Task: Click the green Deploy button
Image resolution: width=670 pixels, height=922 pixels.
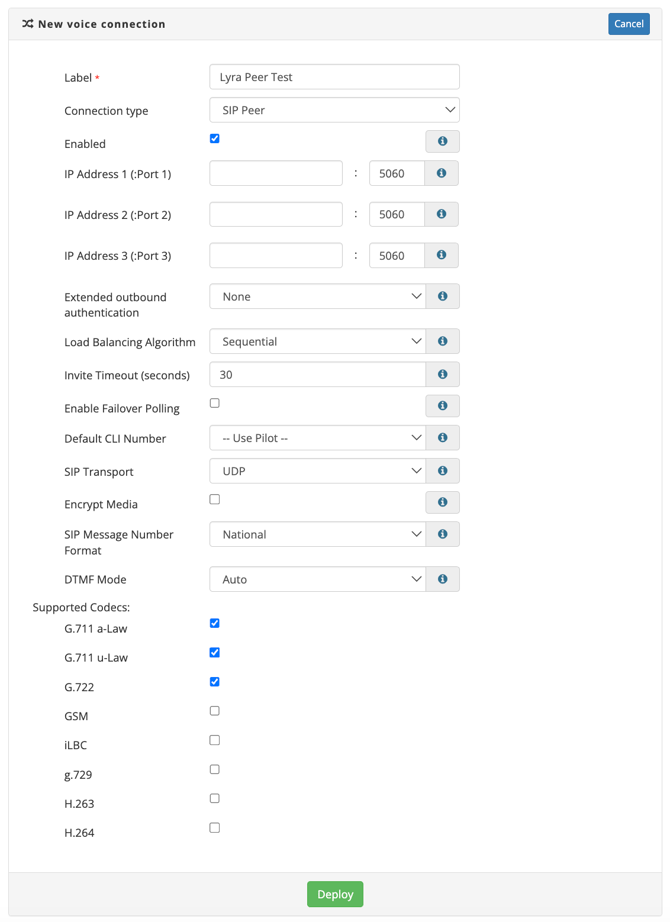Action: [x=335, y=895]
